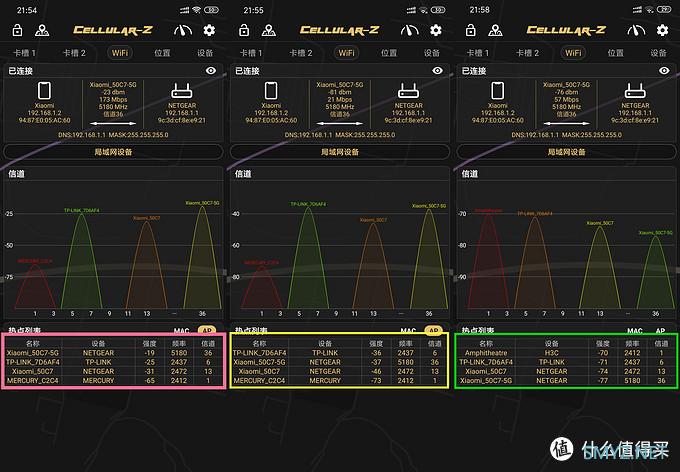Open the settings gear on the 21:54 screen
The height and width of the screenshot is (472, 680).
coord(209,30)
